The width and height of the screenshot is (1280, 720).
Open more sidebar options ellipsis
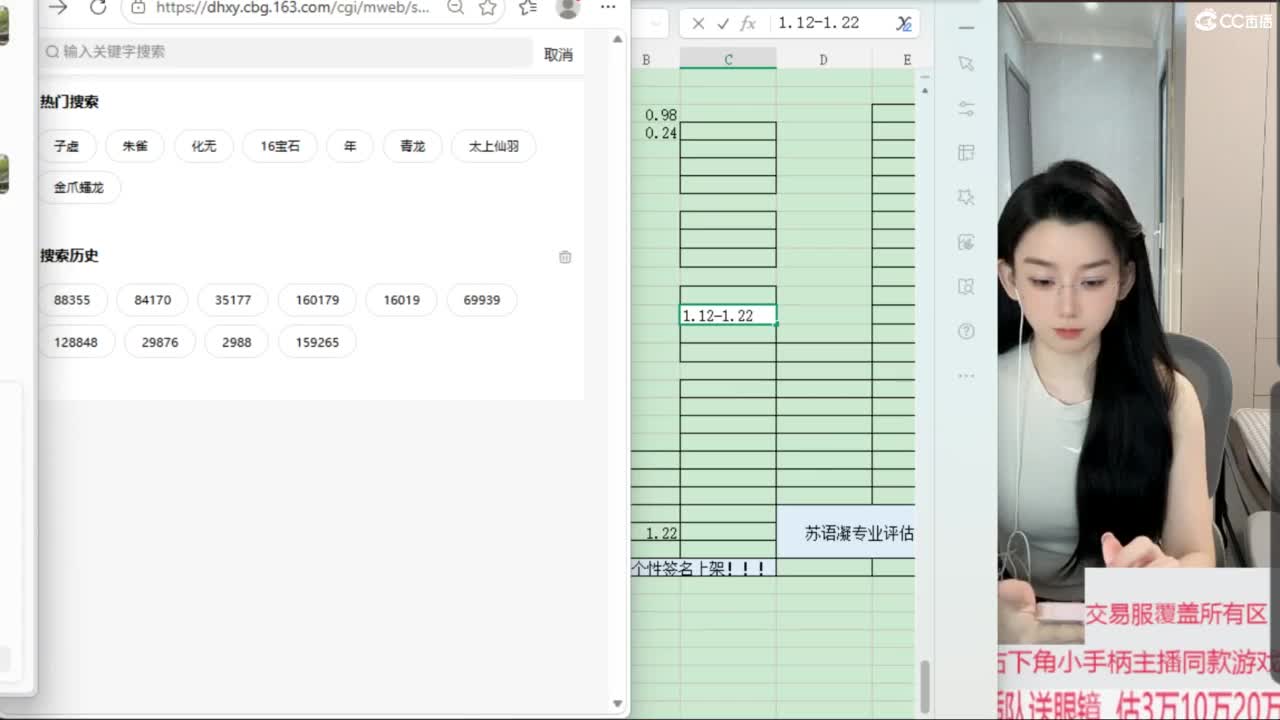(x=965, y=376)
